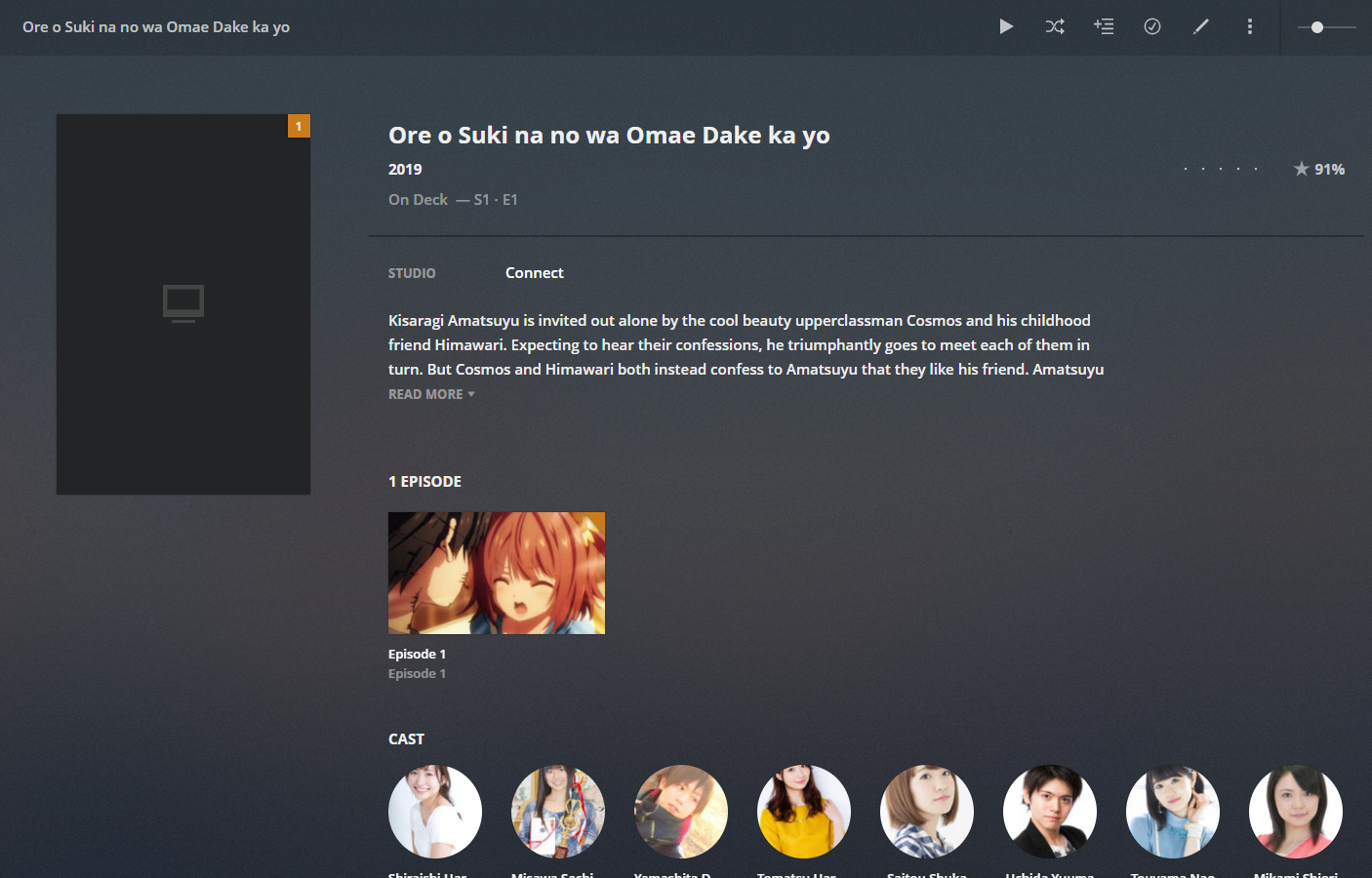Click the TV placeholder icon on the poster
Screen dimensions: 1372x878
182,302
